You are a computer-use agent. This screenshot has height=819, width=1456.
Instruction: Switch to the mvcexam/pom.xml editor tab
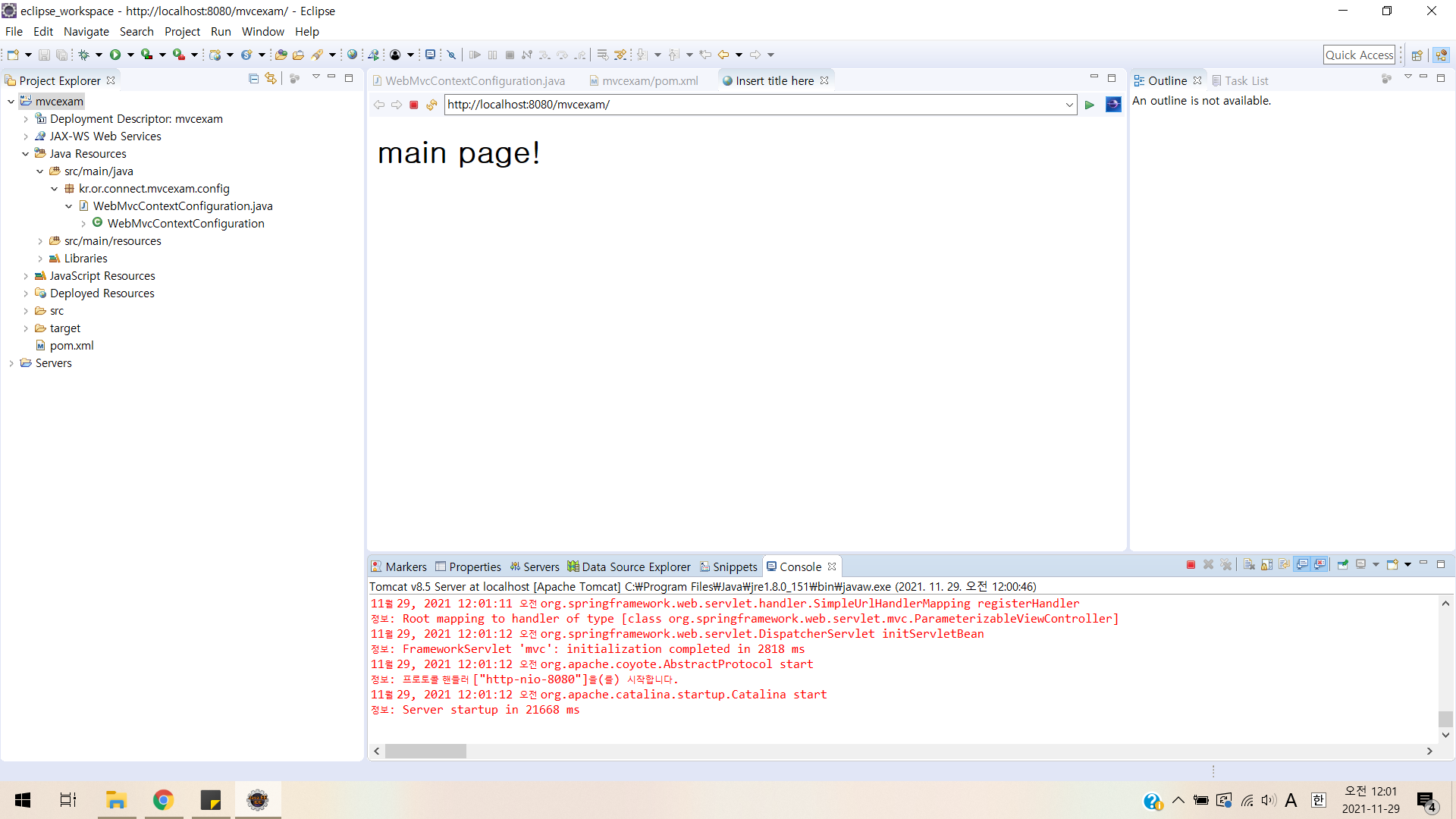tap(649, 80)
